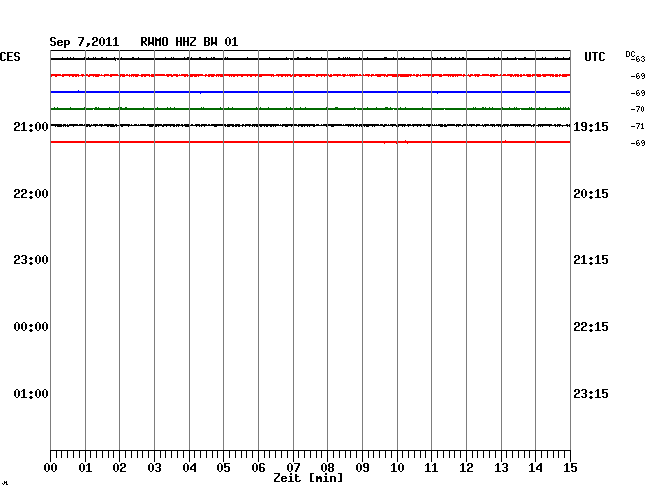Screen dimensions: 650x494
Task: Click the '08' minute axis label
Action: [327, 467]
